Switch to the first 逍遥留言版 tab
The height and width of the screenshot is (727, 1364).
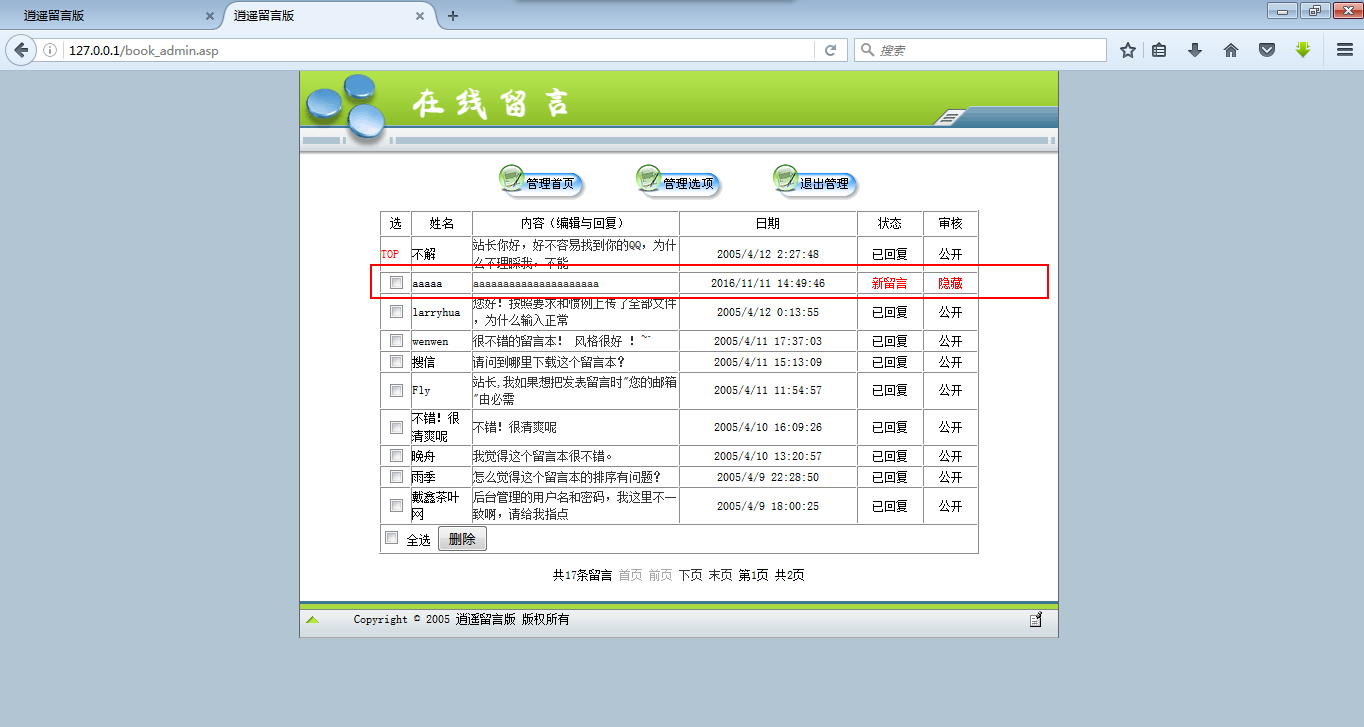tap(110, 16)
